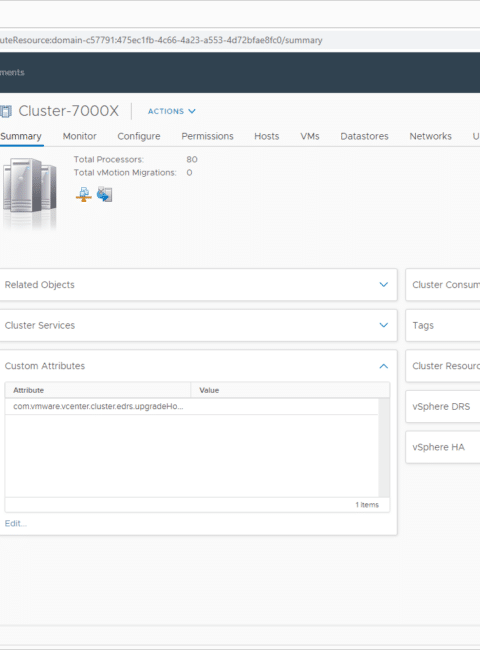Open the Datastores tab
This screenshot has width=480, height=650.
364,136
